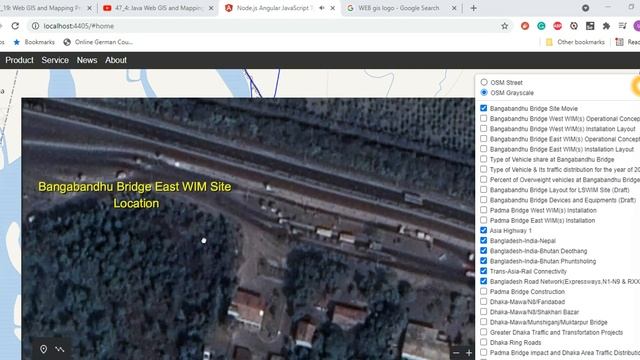
Task: Reload the page with refresh icon
Action: coord(15,26)
